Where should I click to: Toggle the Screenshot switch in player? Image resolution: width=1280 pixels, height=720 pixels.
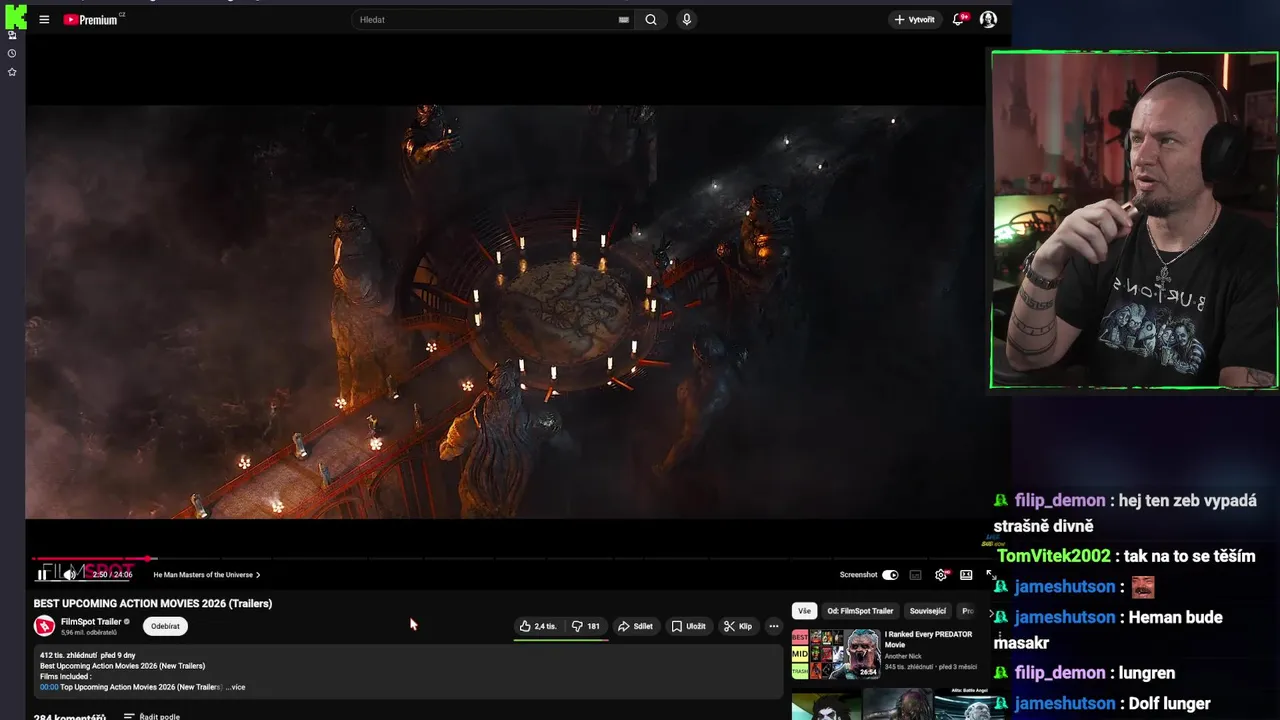point(890,575)
